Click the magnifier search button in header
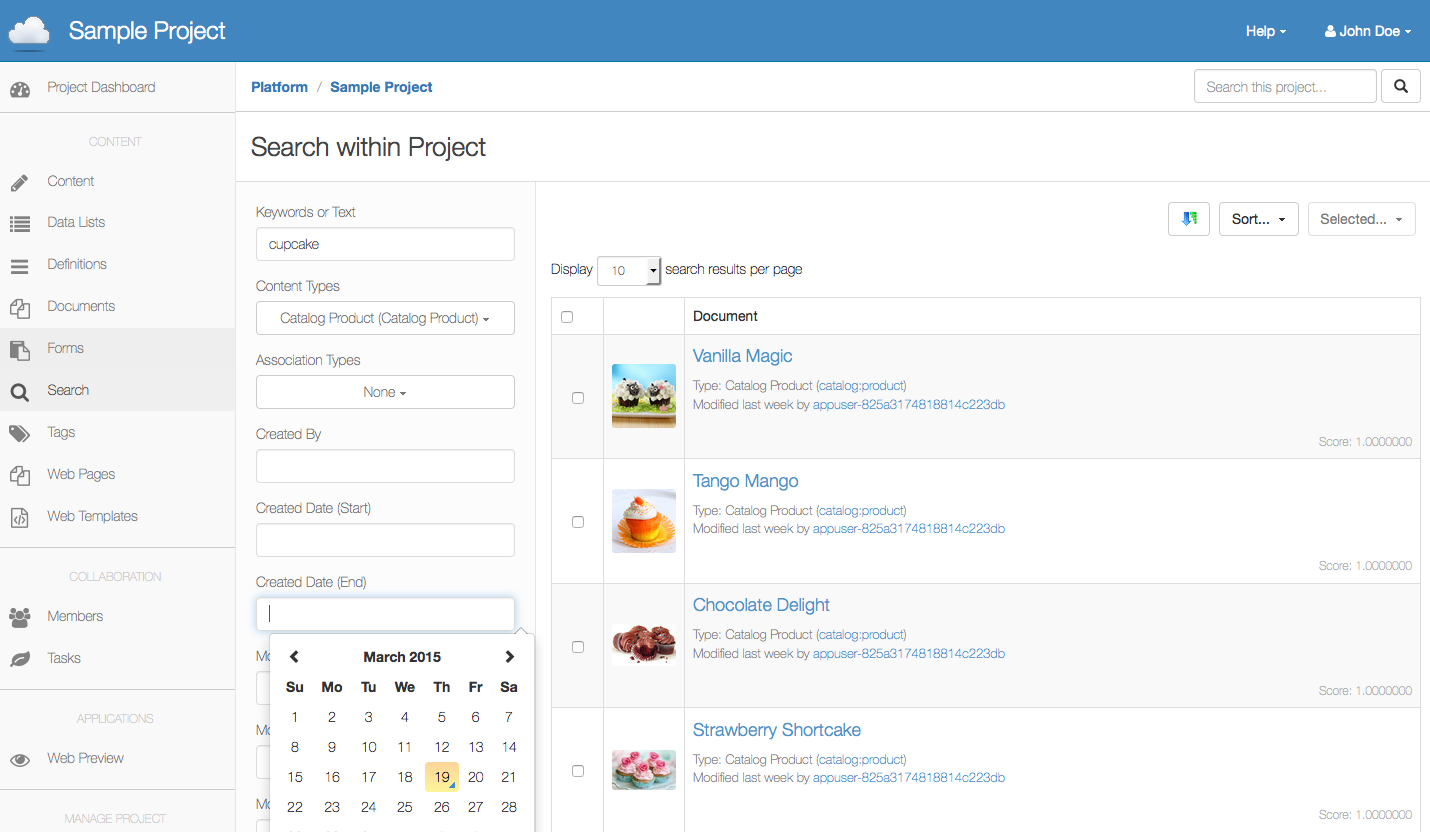 click(x=1401, y=87)
